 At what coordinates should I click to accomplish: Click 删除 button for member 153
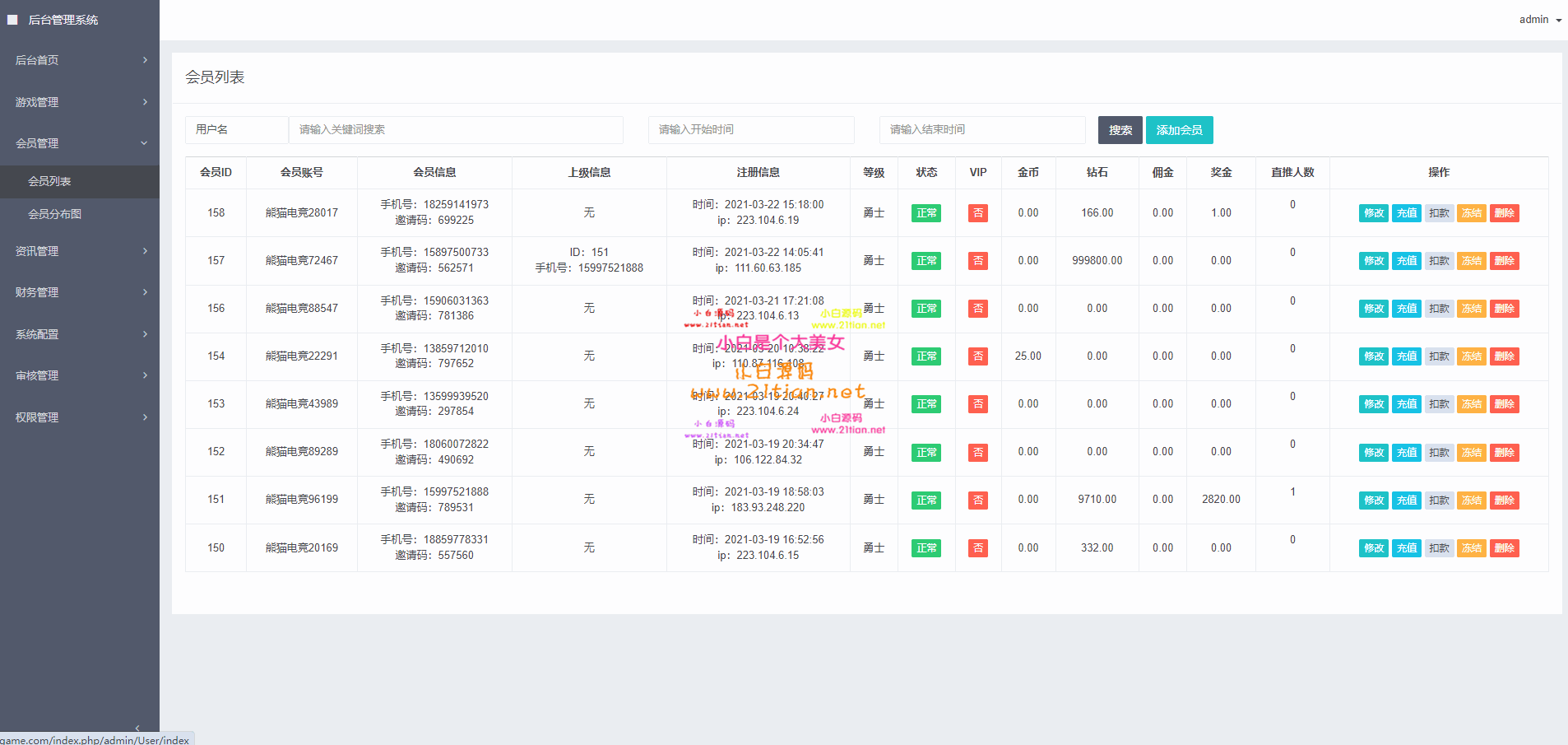[1504, 404]
